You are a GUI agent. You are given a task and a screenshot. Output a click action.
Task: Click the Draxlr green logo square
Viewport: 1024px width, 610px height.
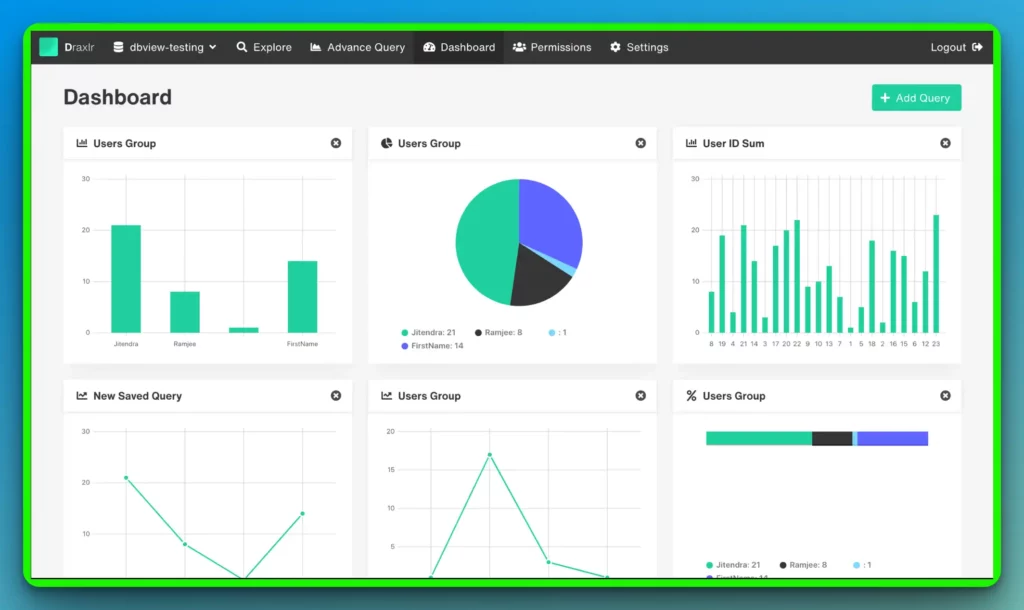(x=48, y=47)
